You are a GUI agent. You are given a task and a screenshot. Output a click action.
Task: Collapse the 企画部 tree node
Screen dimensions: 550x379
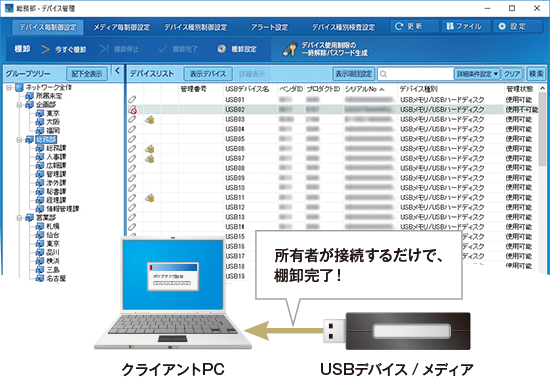19,105
